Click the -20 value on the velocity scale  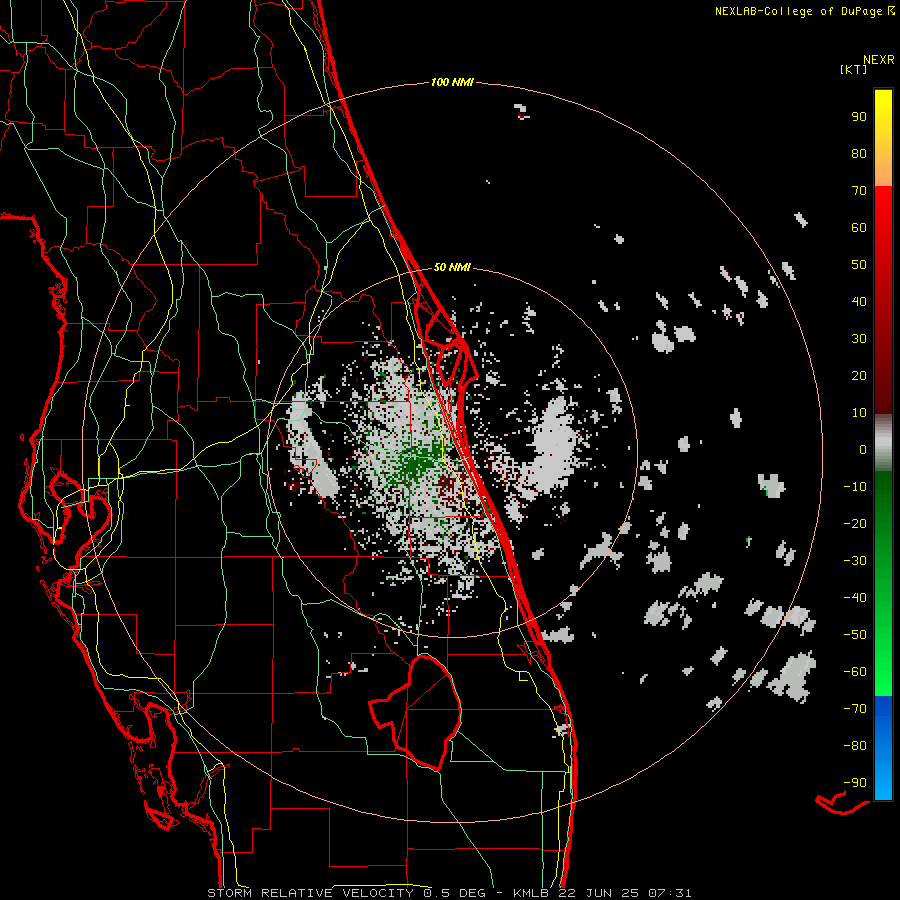click(x=855, y=523)
